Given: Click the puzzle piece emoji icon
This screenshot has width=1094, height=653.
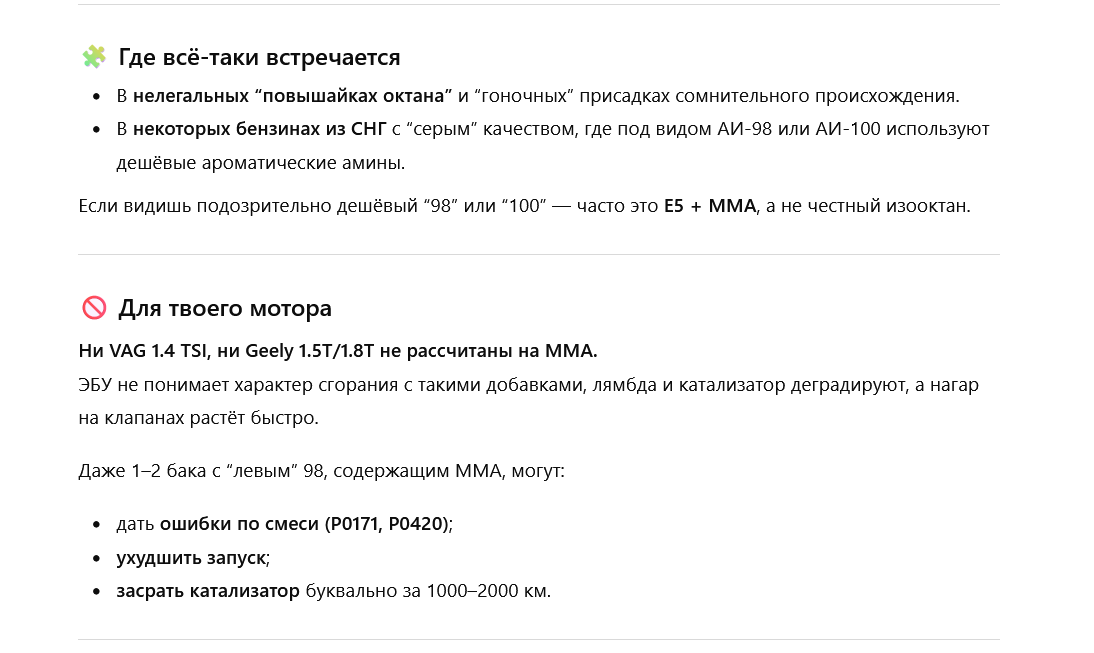Looking at the screenshot, I should [94, 57].
